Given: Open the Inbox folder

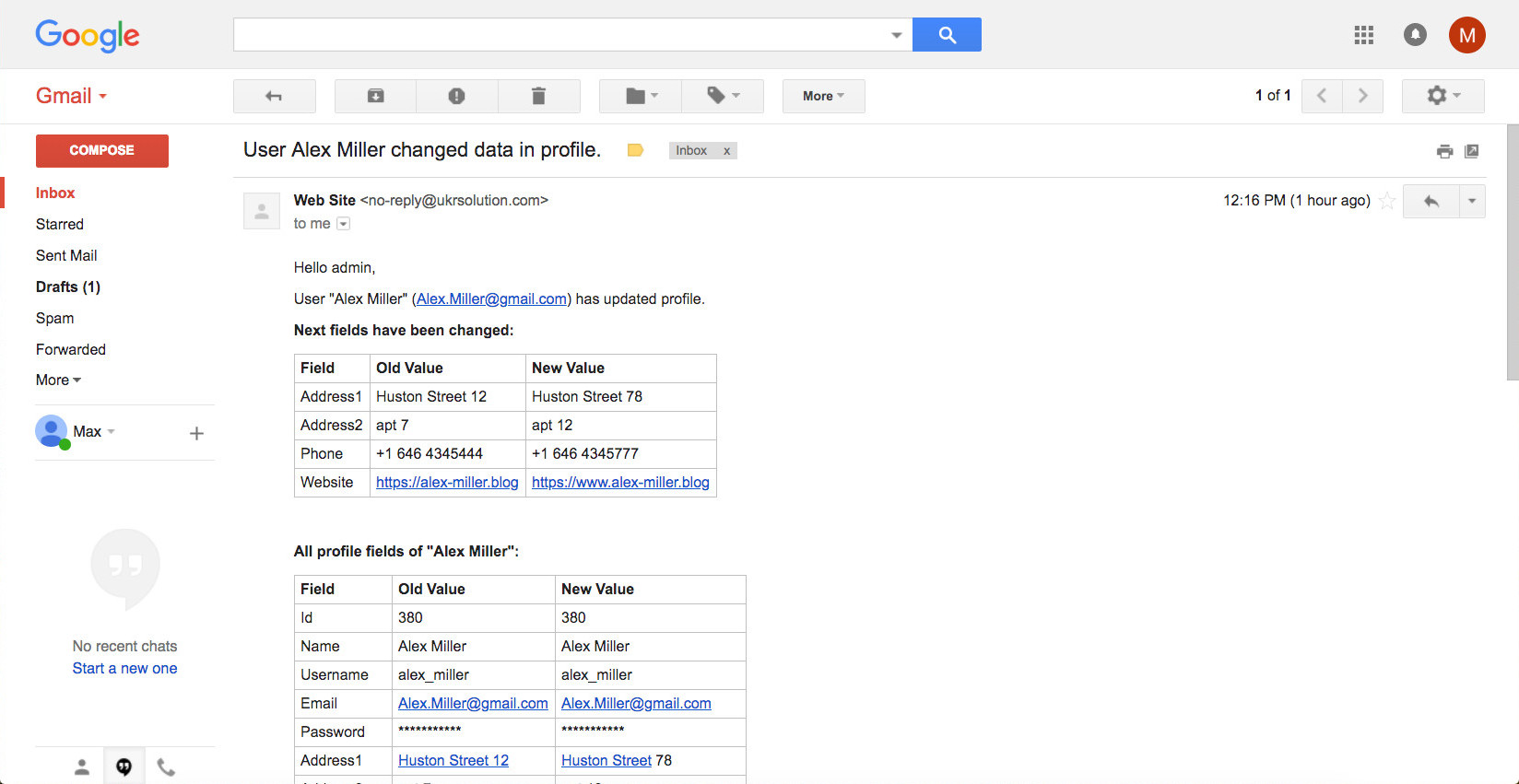Looking at the screenshot, I should click(x=55, y=193).
